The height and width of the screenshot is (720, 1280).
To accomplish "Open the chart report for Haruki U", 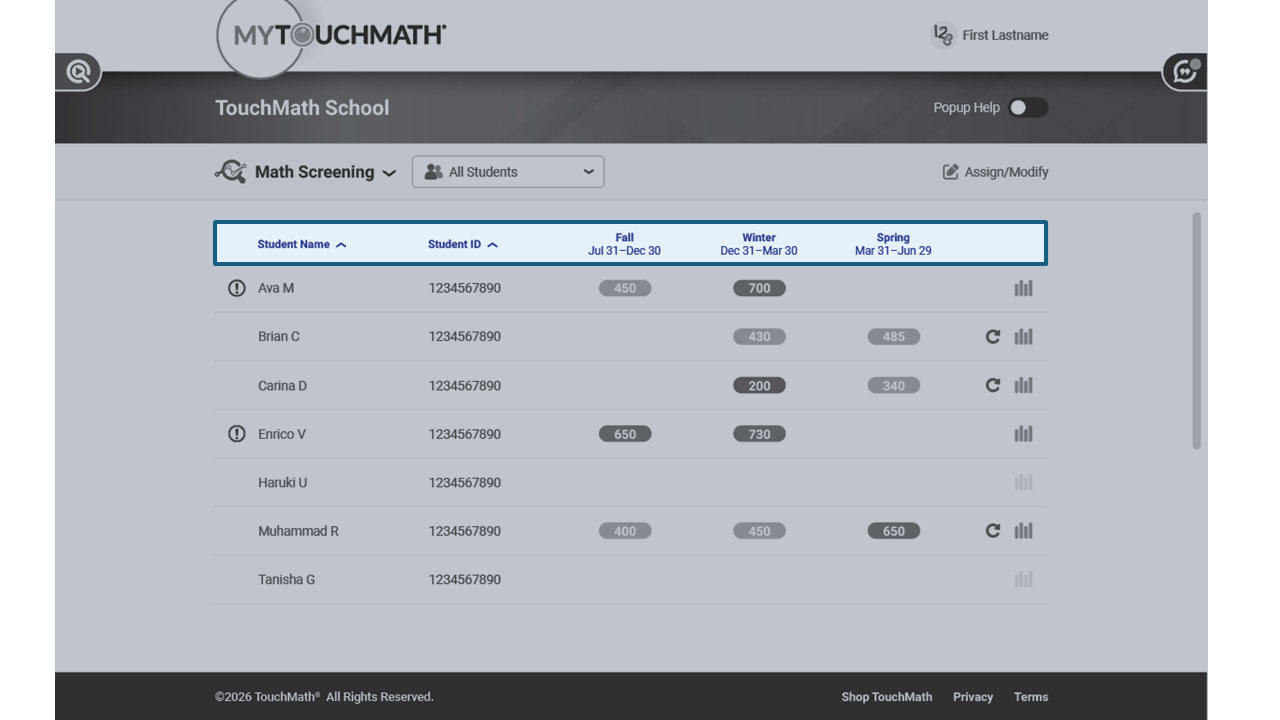I will pos(1023,483).
